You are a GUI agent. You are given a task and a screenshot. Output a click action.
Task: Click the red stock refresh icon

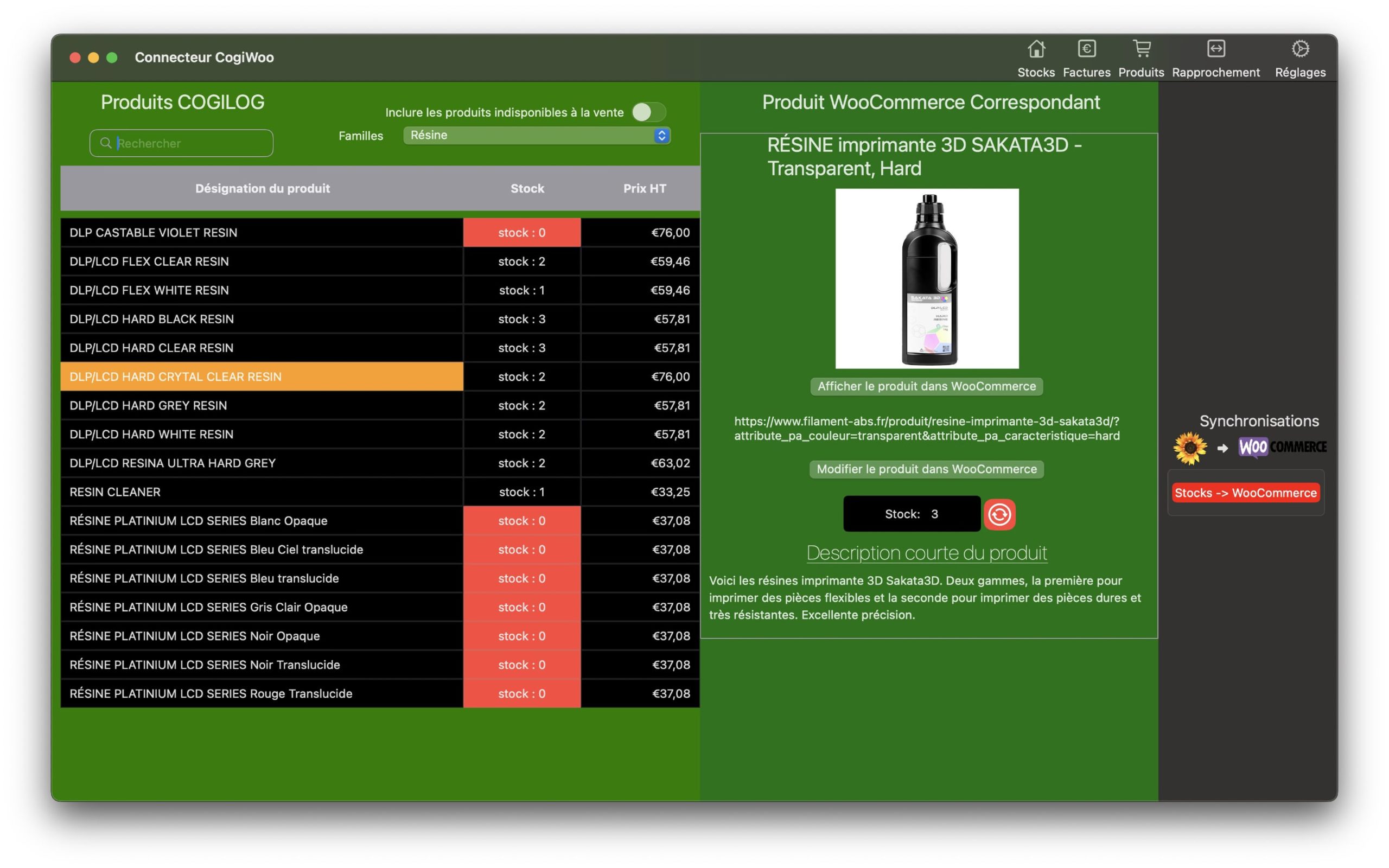(999, 514)
